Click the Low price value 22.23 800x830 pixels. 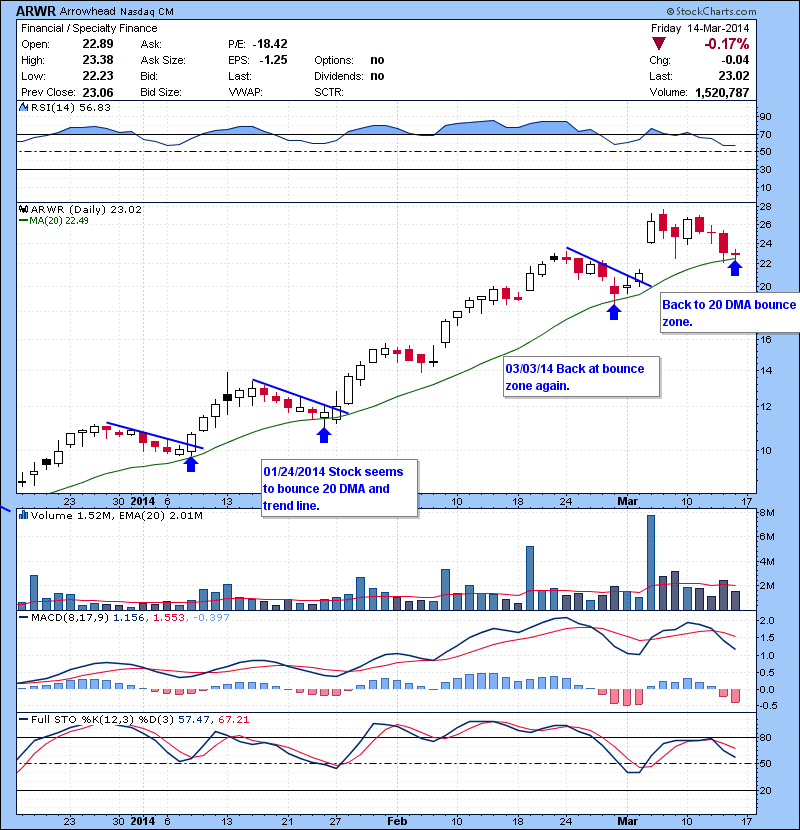[98, 76]
